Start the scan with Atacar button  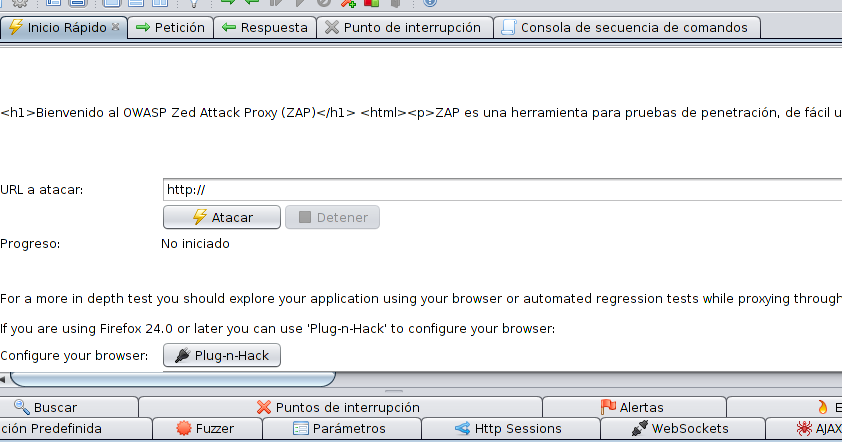tap(222, 217)
